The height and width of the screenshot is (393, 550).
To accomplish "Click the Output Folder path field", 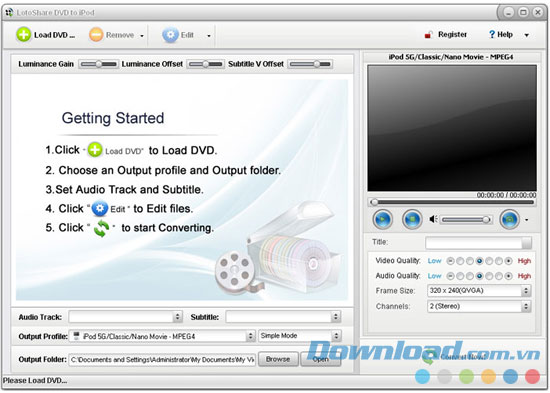I will (162, 360).
